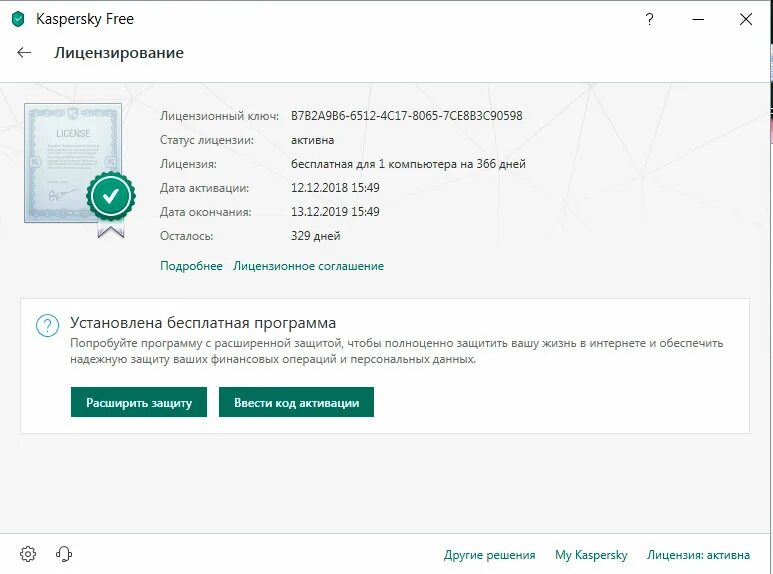Click the 'Kaspersky Free' window title
Viewport: 773px width, 574px height.
coord(85,19)
